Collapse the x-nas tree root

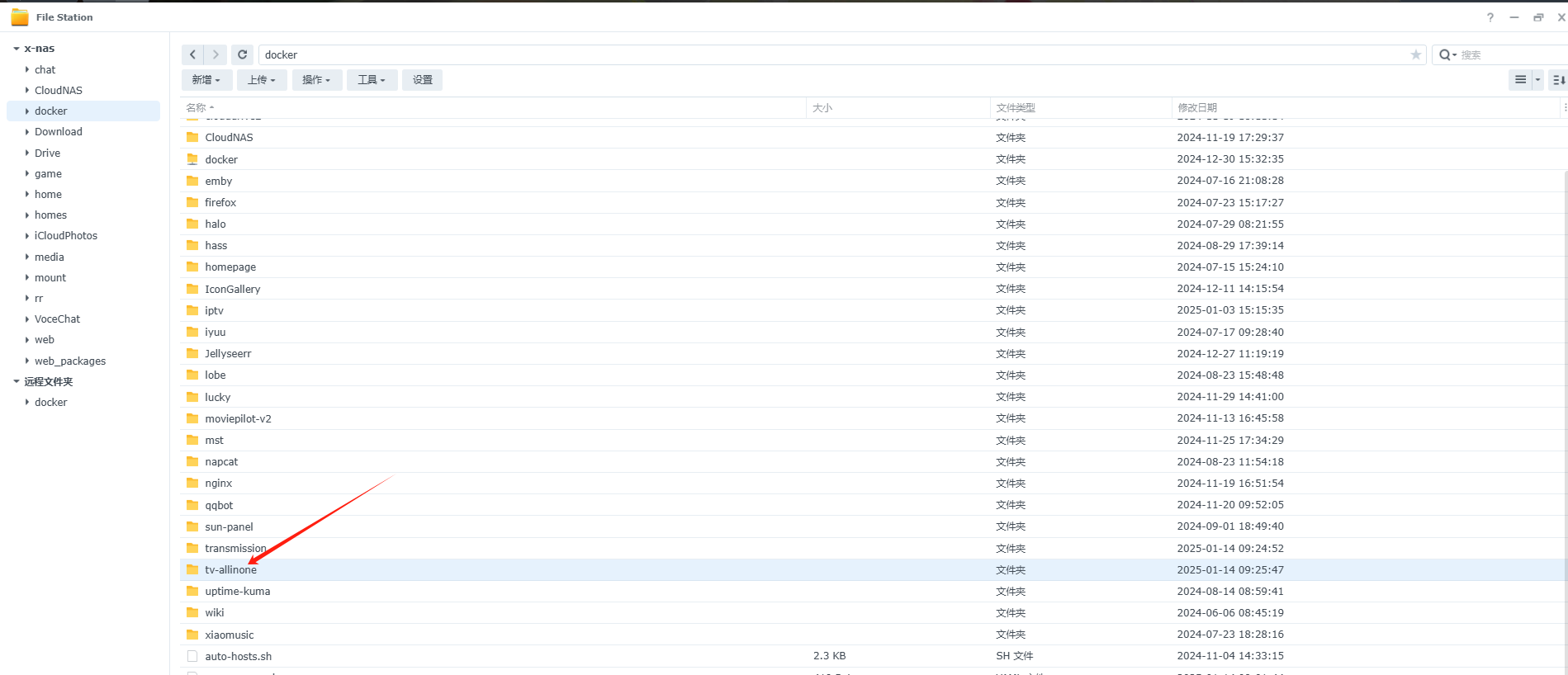coord(17,49)
